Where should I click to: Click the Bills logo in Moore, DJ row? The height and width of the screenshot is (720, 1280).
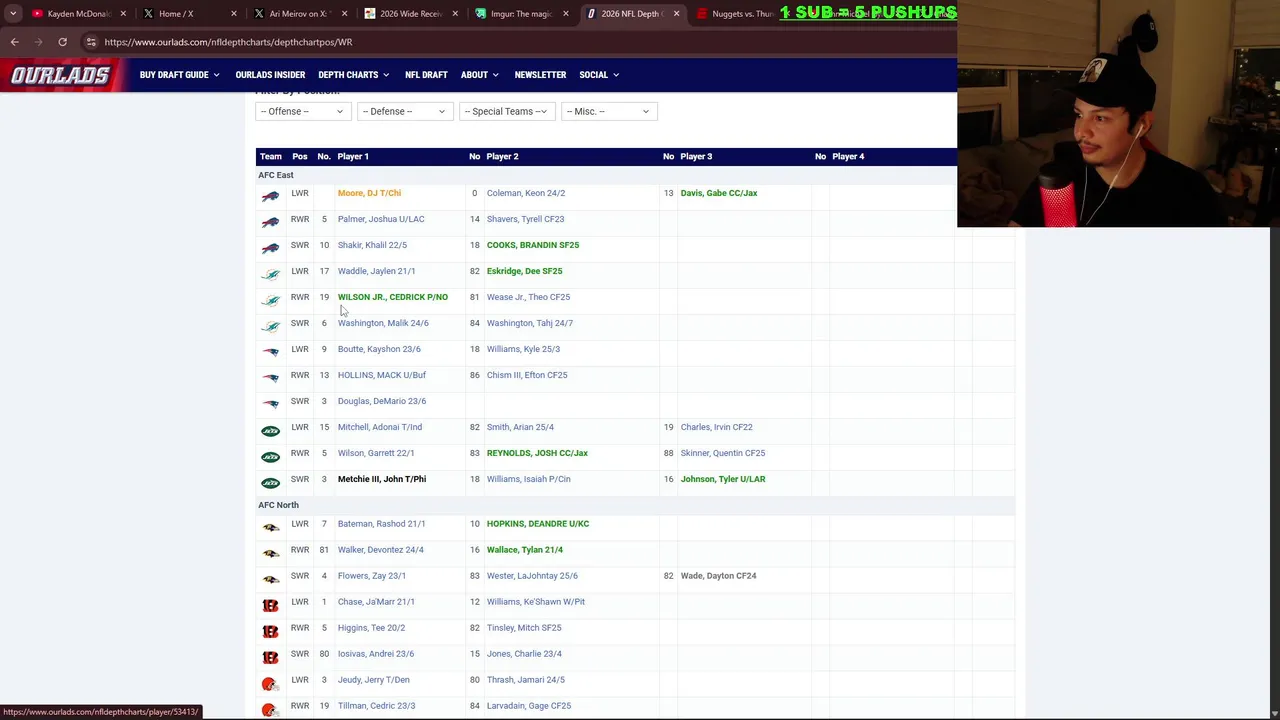coord(270,197)
